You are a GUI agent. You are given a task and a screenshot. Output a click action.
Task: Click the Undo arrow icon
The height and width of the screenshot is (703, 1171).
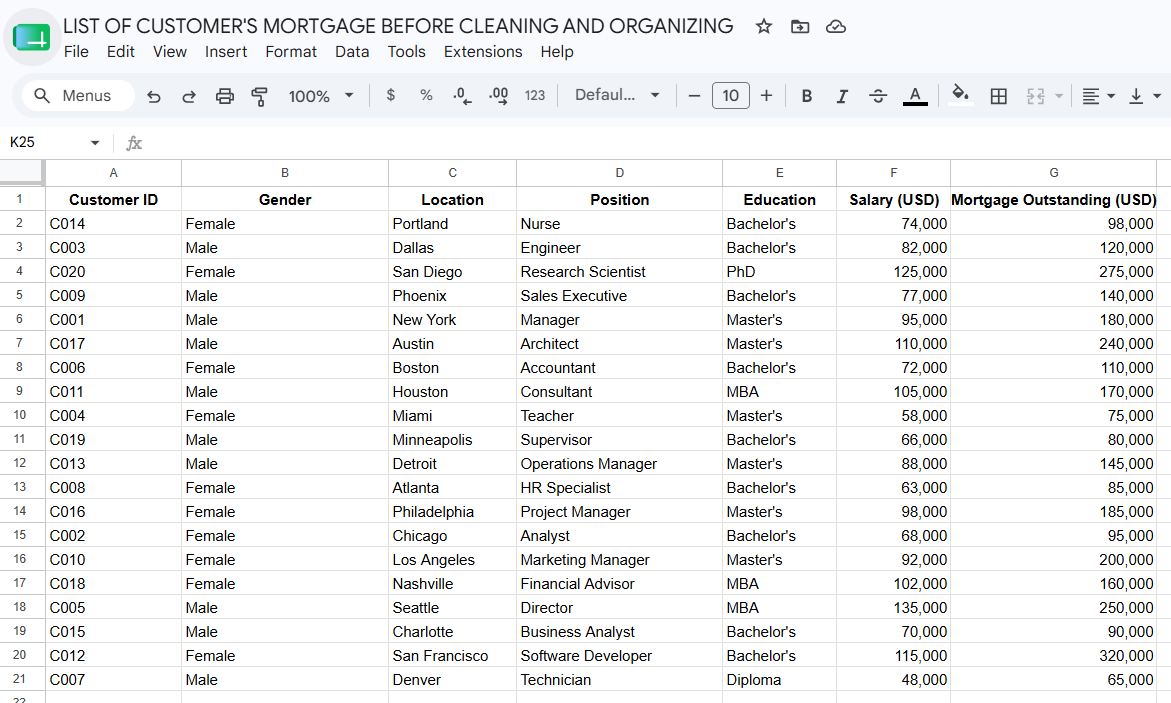pos(154,96)
